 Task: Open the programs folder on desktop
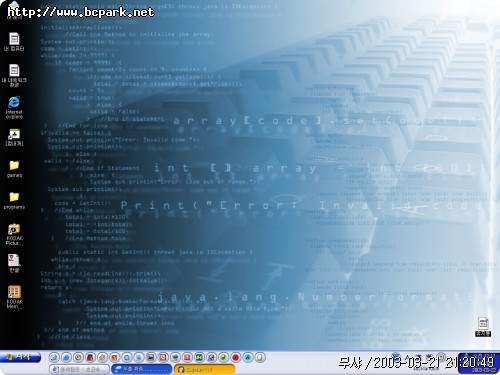[14, 200]
